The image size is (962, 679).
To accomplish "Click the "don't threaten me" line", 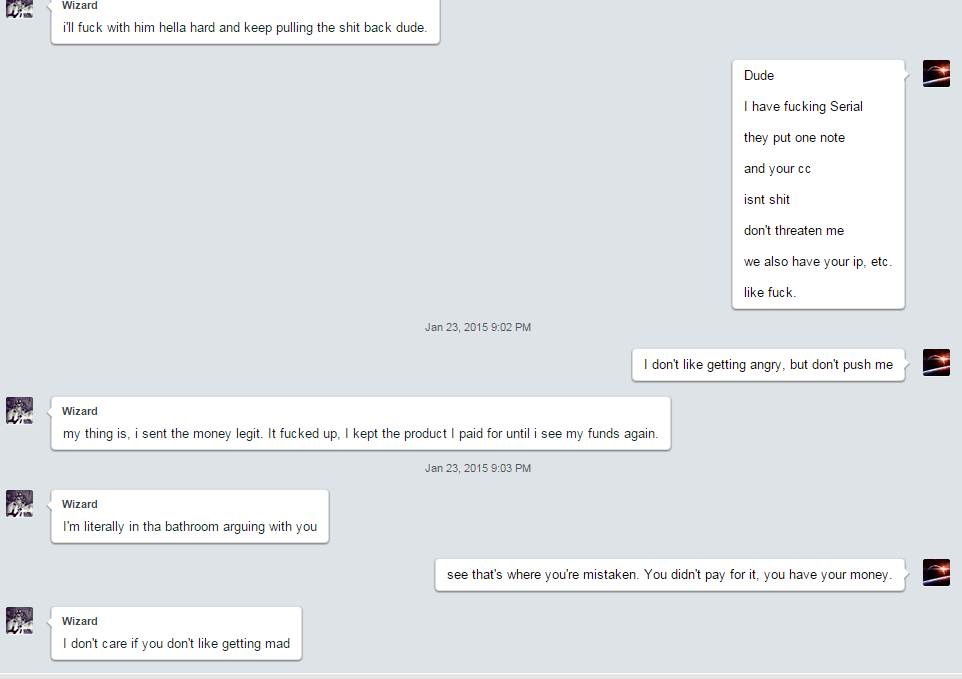I will pos(794,231).
